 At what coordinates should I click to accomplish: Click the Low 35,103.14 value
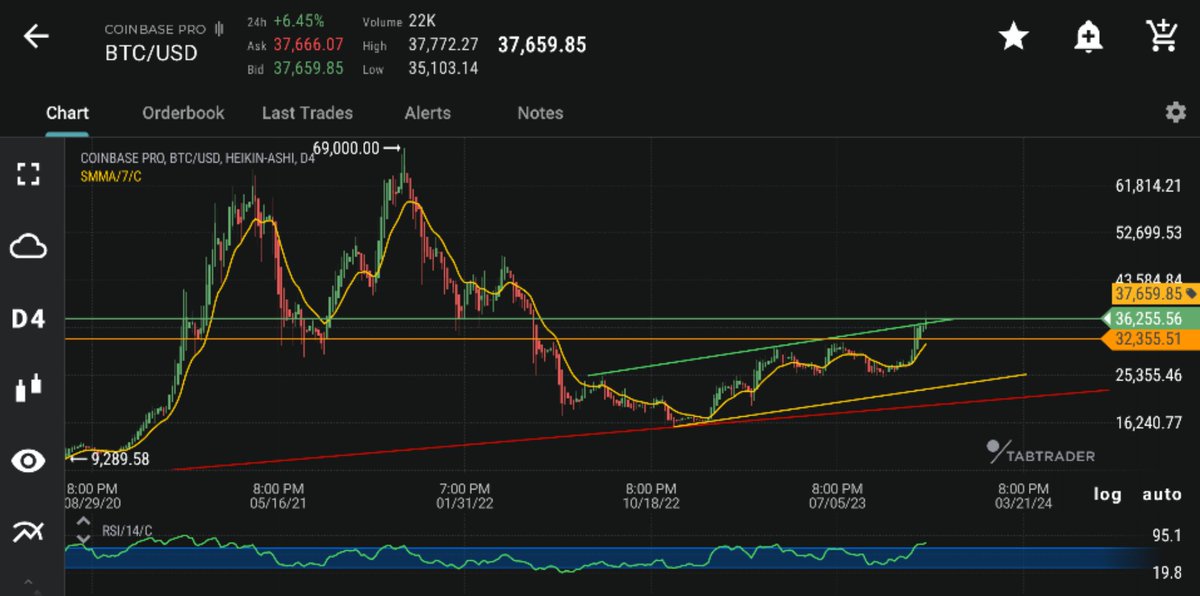443,69
